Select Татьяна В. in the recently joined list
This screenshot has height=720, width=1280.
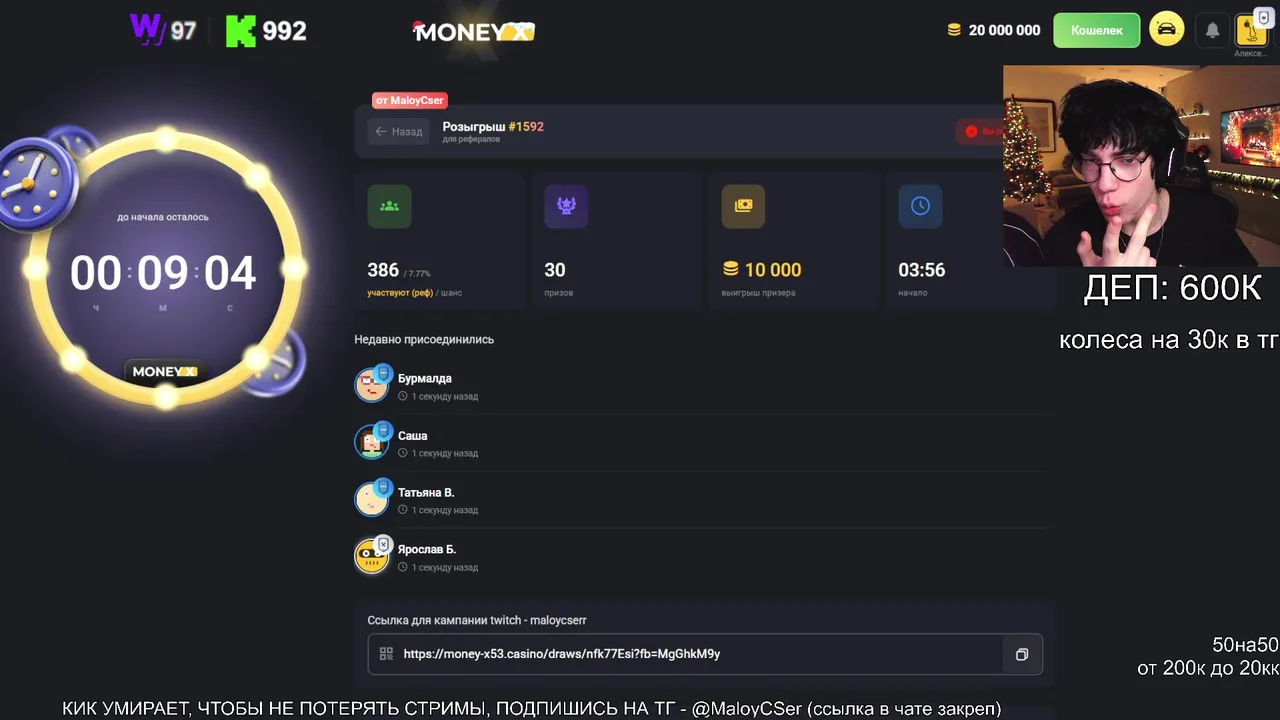pyautogui.click(x=426, y=492)
